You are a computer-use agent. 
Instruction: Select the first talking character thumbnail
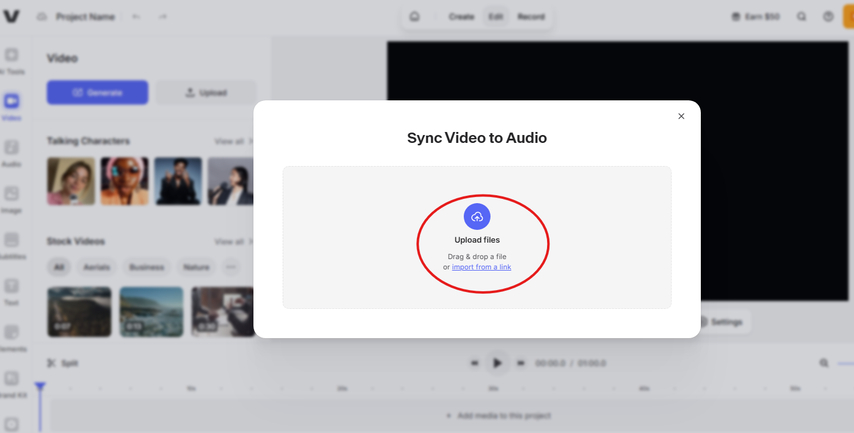pos(71,181)
